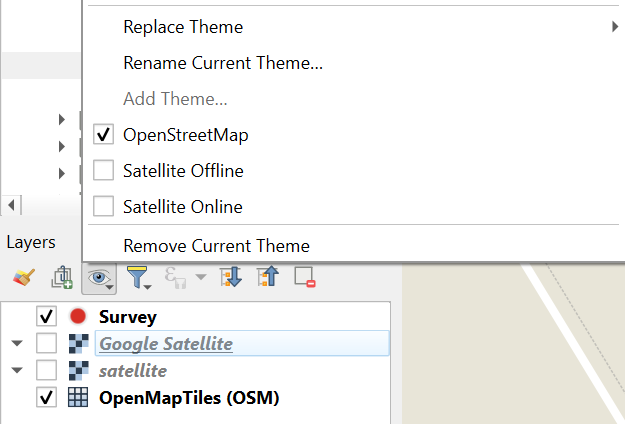Choose Rename Current Theme…
The height and width of the screenshot is (424, 625).
click(222, 63)
